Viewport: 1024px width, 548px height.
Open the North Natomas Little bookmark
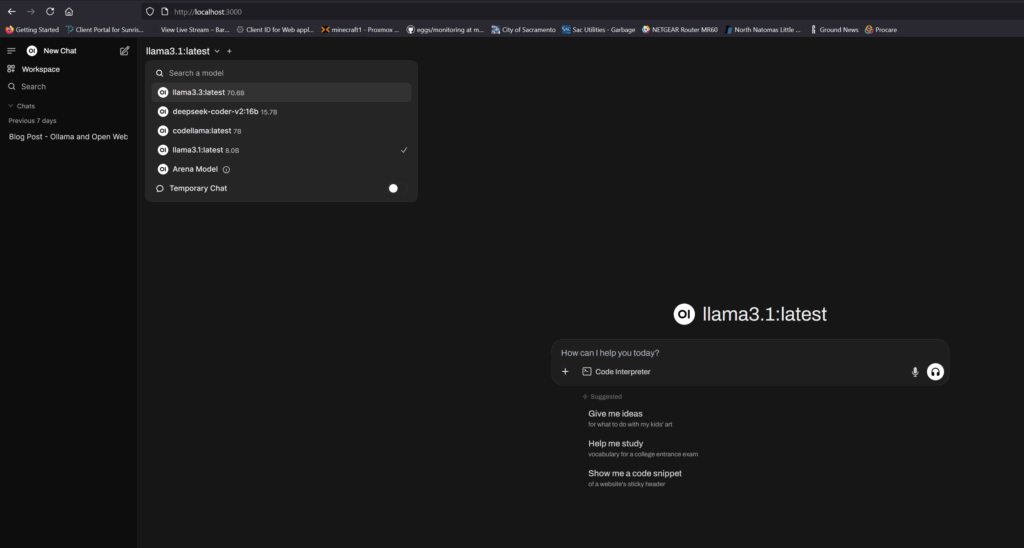[763, 29]
